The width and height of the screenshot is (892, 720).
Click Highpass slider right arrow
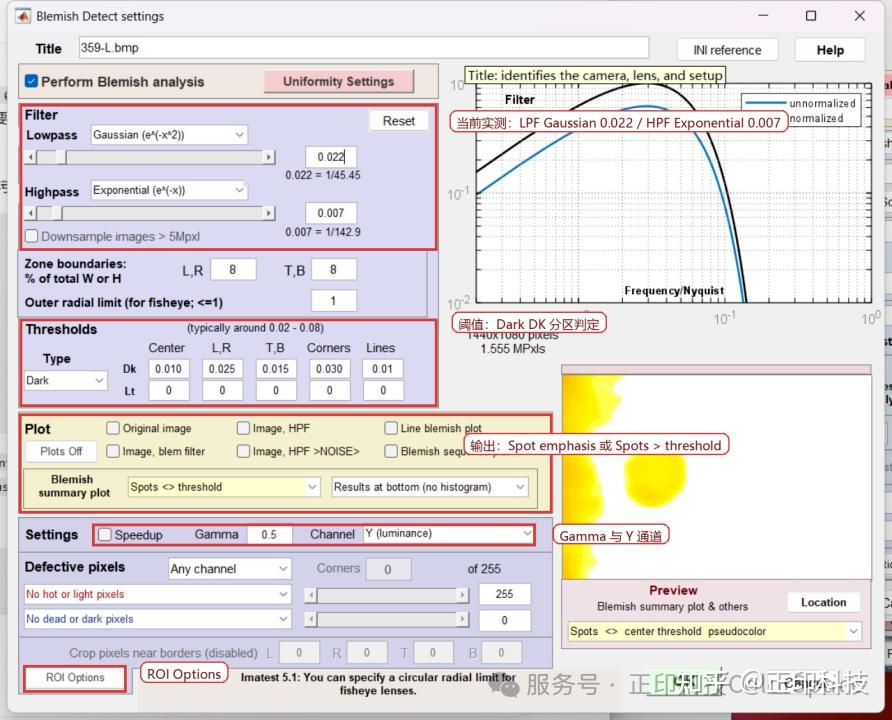point(269,213)
